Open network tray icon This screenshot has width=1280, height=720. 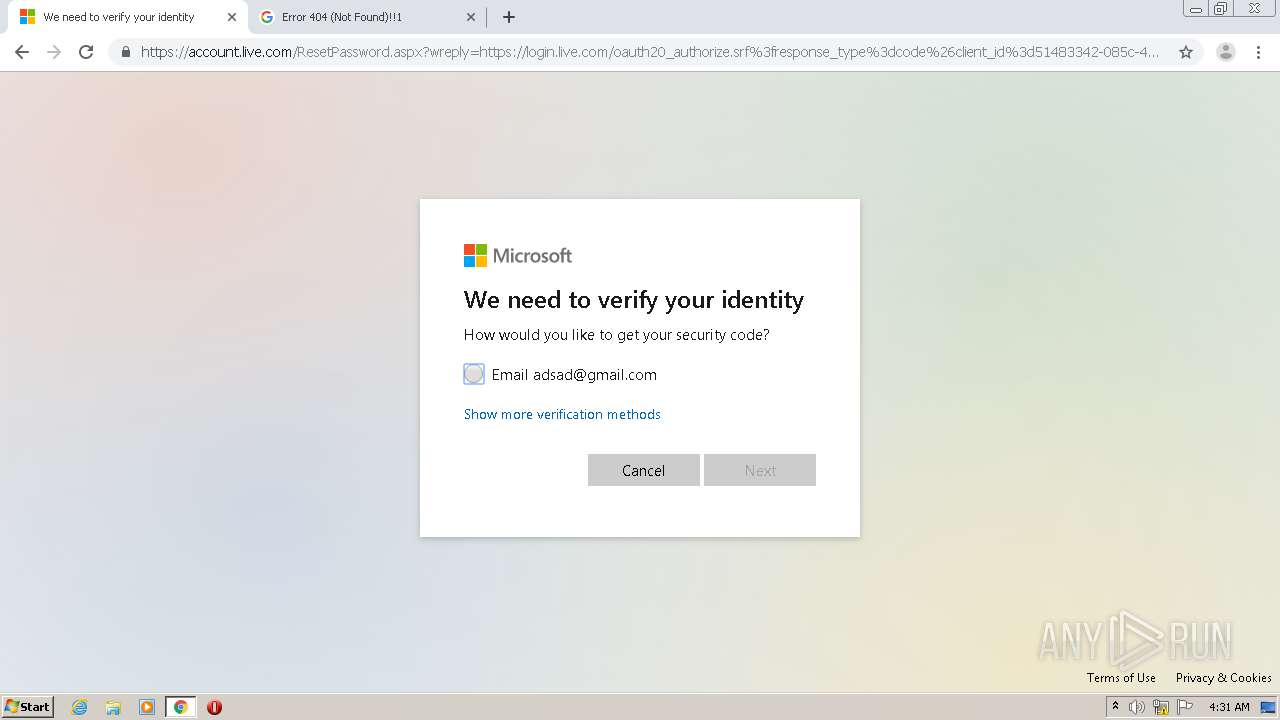coord(1161,707)
